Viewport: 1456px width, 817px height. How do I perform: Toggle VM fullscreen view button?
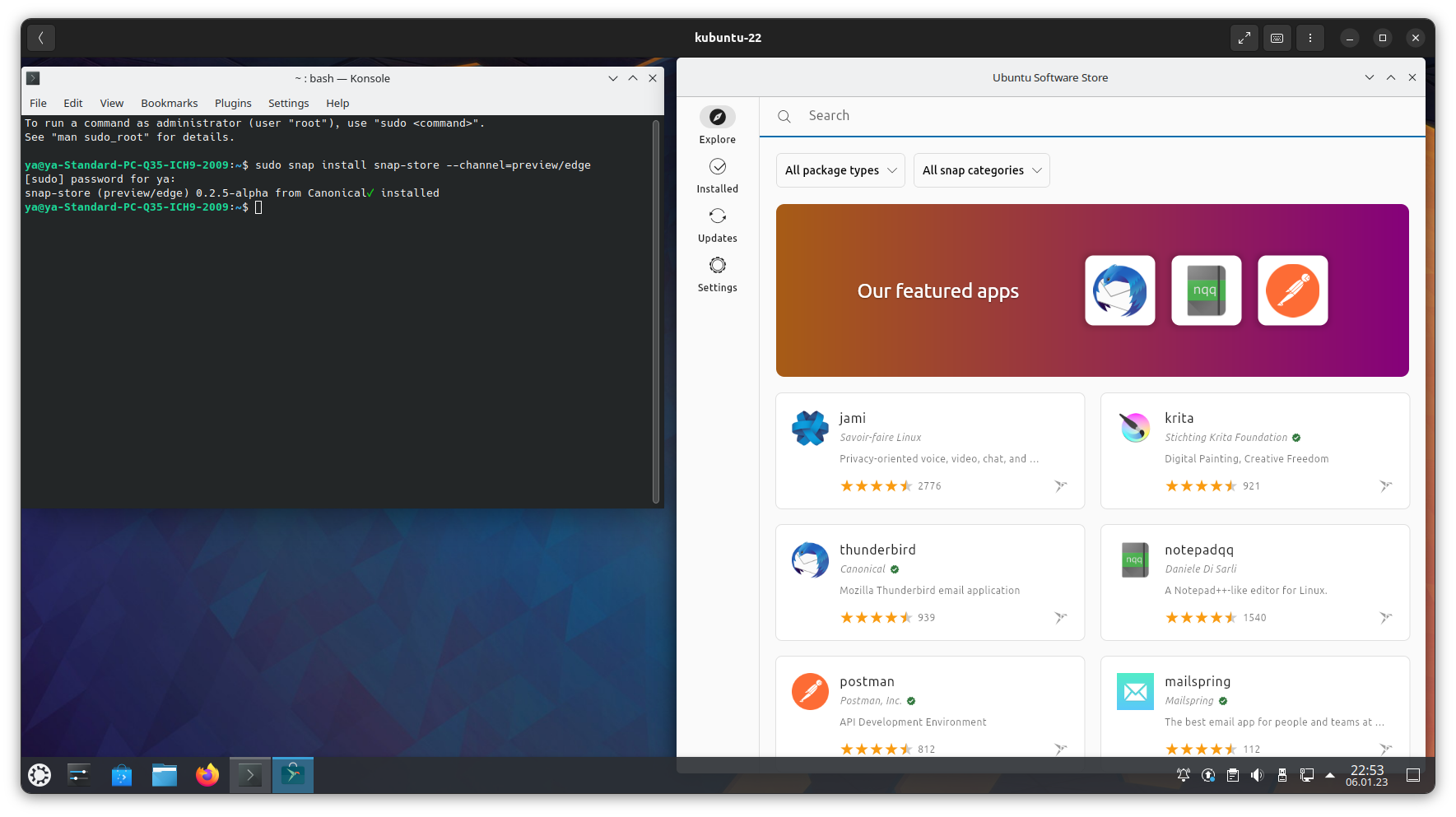[1244, 38]
